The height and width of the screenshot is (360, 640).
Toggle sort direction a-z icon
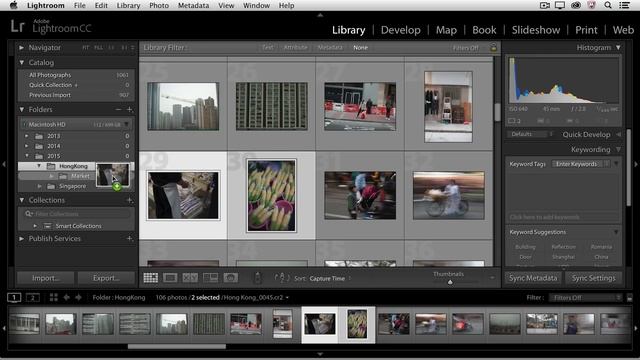282,278
